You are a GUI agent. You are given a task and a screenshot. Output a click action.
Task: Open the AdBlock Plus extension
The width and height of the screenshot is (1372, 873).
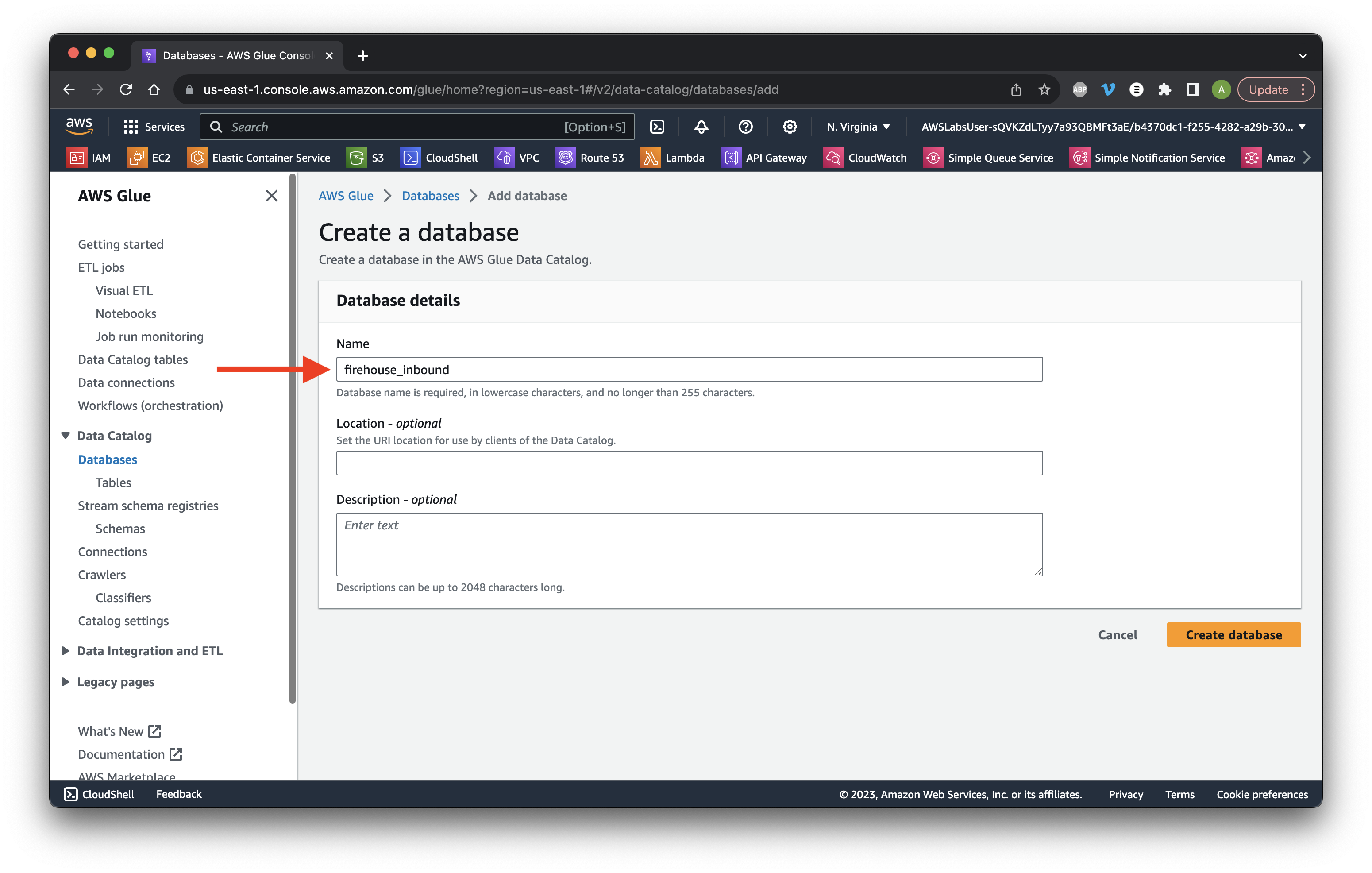point(1080,89)
